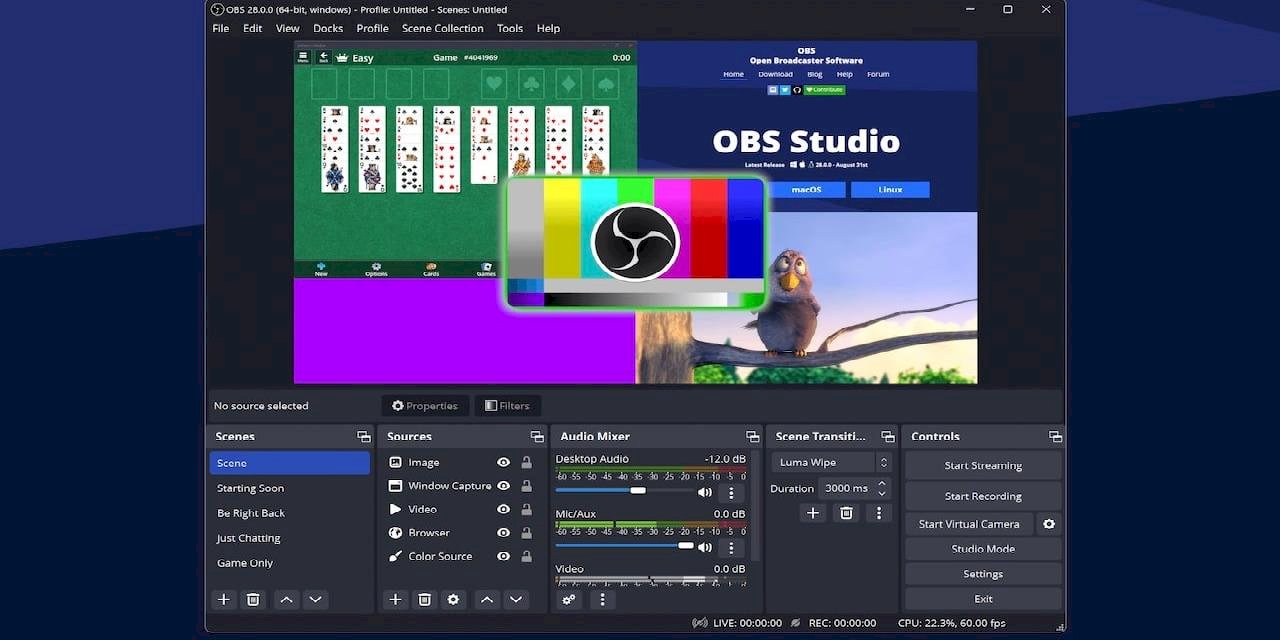
Task: Open the Scene Collection menu
Action: coord(442,28)
